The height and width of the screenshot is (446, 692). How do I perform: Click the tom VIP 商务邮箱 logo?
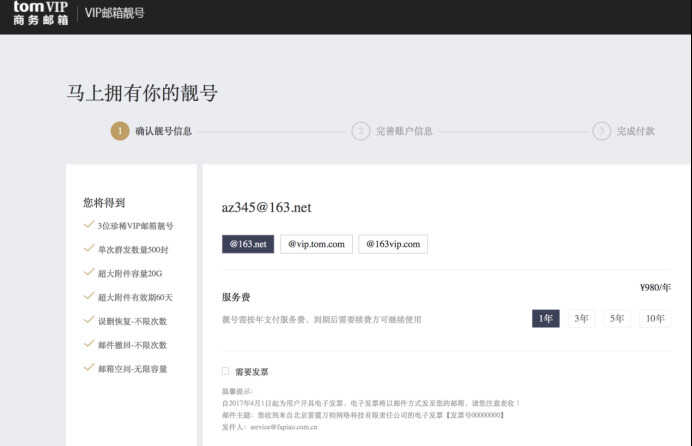click(41, 13)
